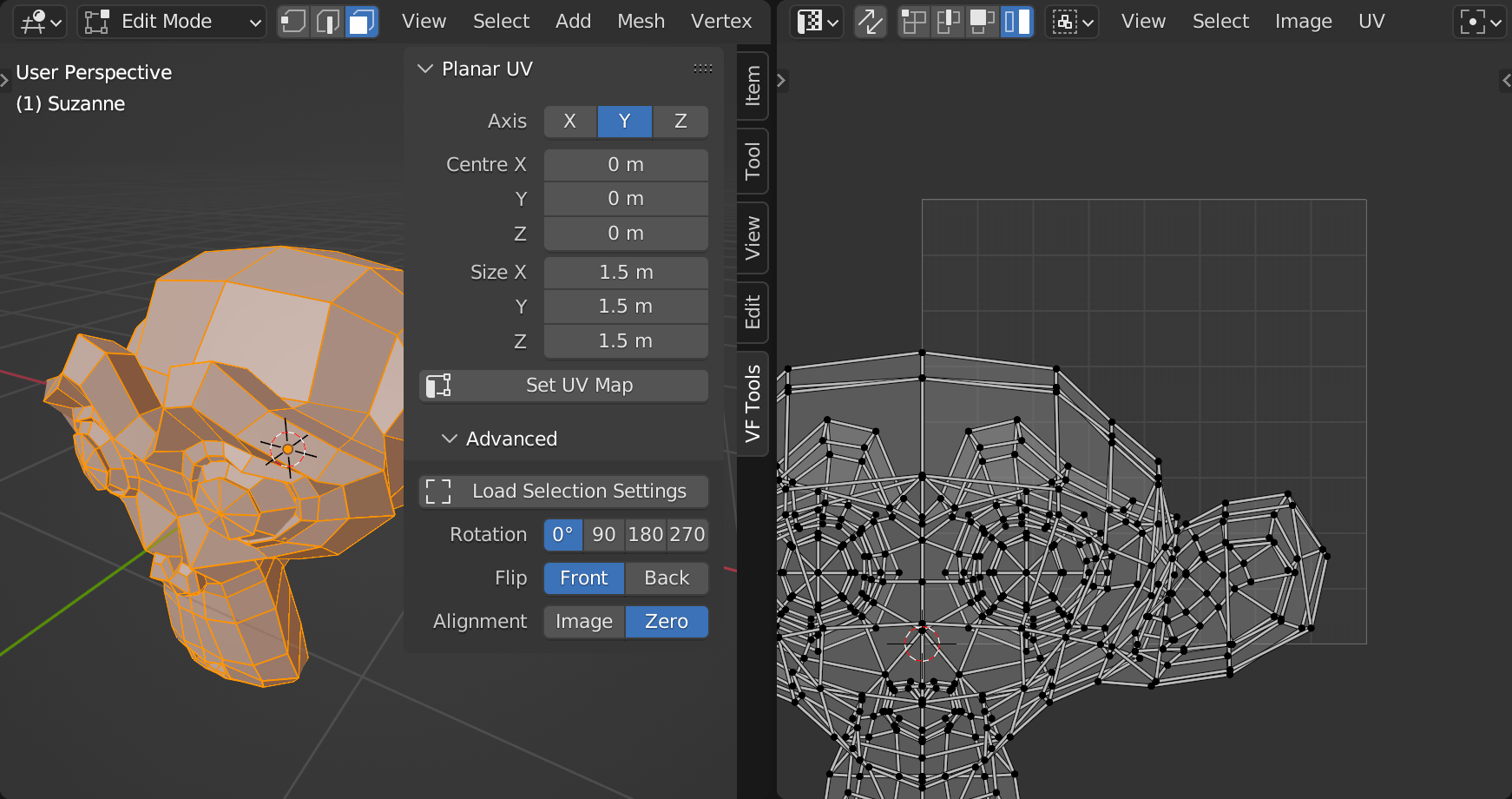This screenshot has width=1512, height=799.
Task: Set projection axis to X
Action: [x=570, y=122]
